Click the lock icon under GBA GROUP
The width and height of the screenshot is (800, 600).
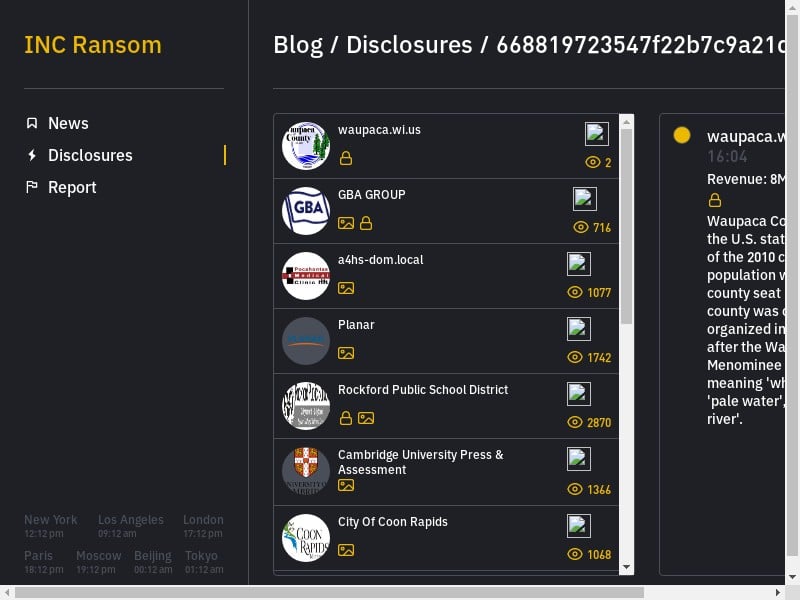coord(366,223)
